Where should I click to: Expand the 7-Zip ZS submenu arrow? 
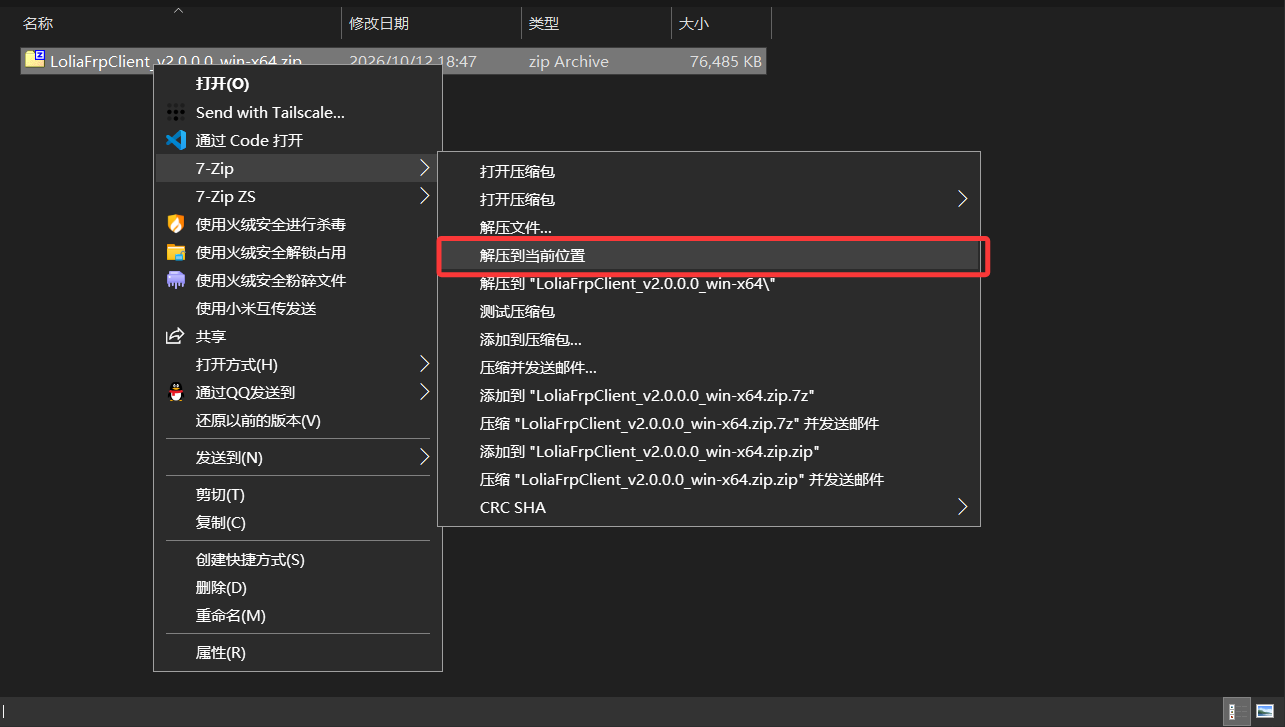pyautogui.click(x=424, y=196)
